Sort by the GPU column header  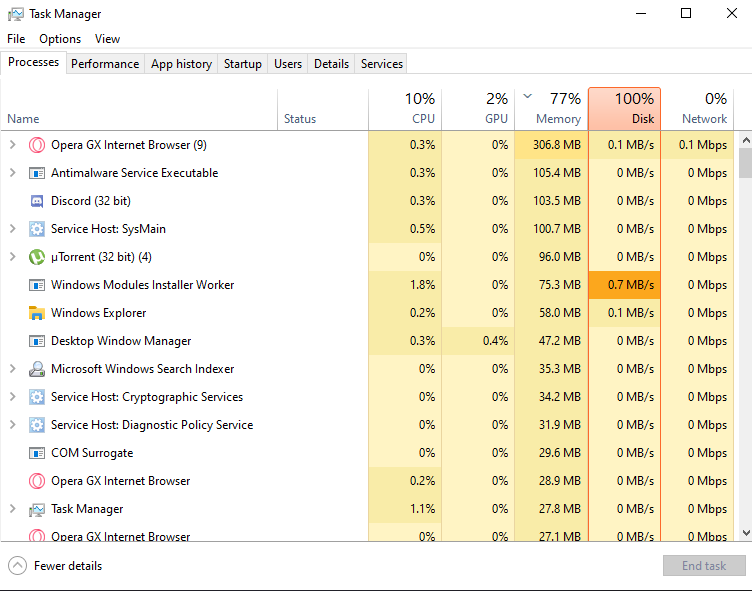(478, 109)
